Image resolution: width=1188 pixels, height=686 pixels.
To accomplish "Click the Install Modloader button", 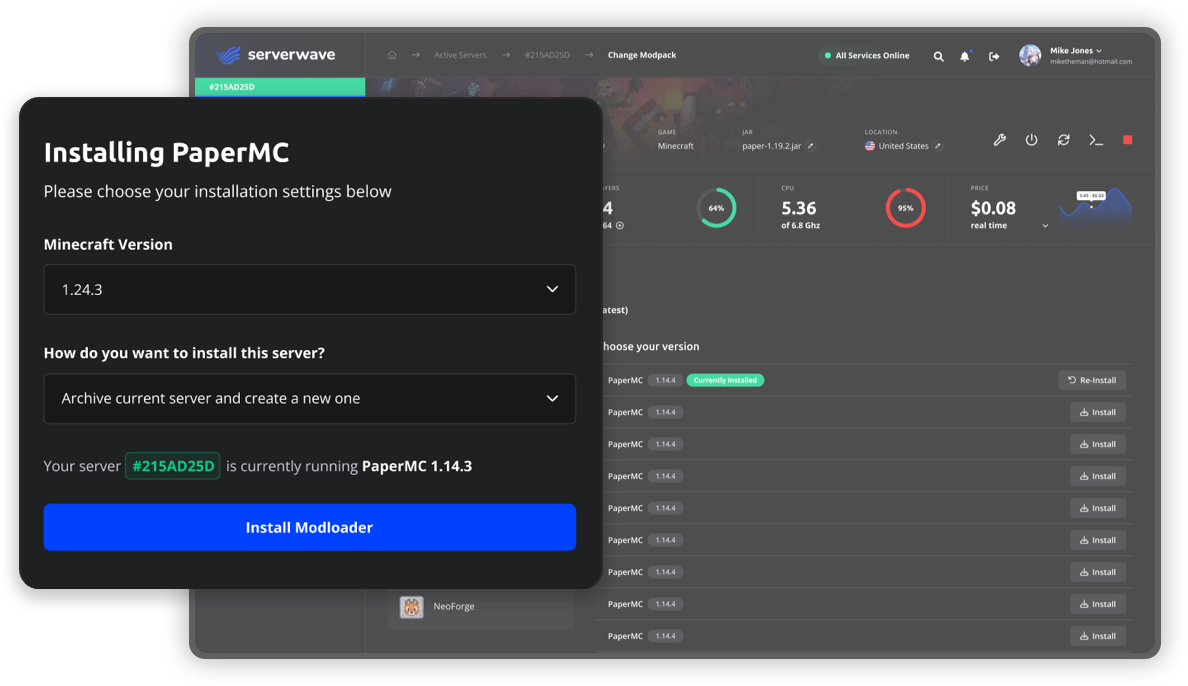I will tap(309, 527).
